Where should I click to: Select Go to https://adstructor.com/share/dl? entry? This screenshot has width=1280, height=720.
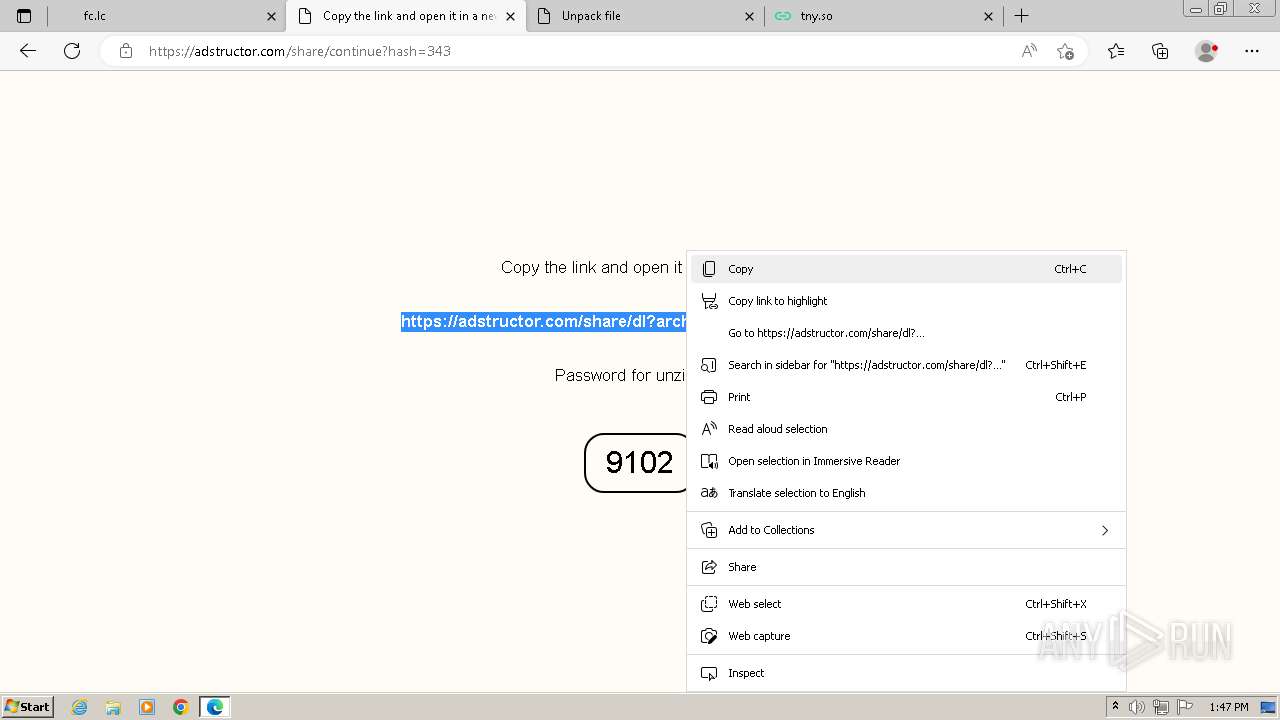906,333
